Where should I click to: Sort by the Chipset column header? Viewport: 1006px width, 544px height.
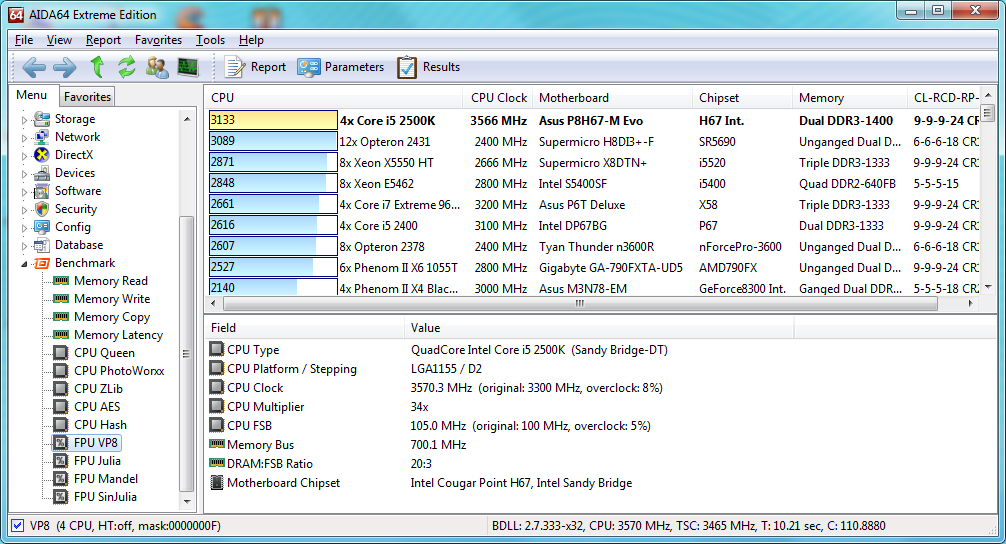[x=742, y=98]
